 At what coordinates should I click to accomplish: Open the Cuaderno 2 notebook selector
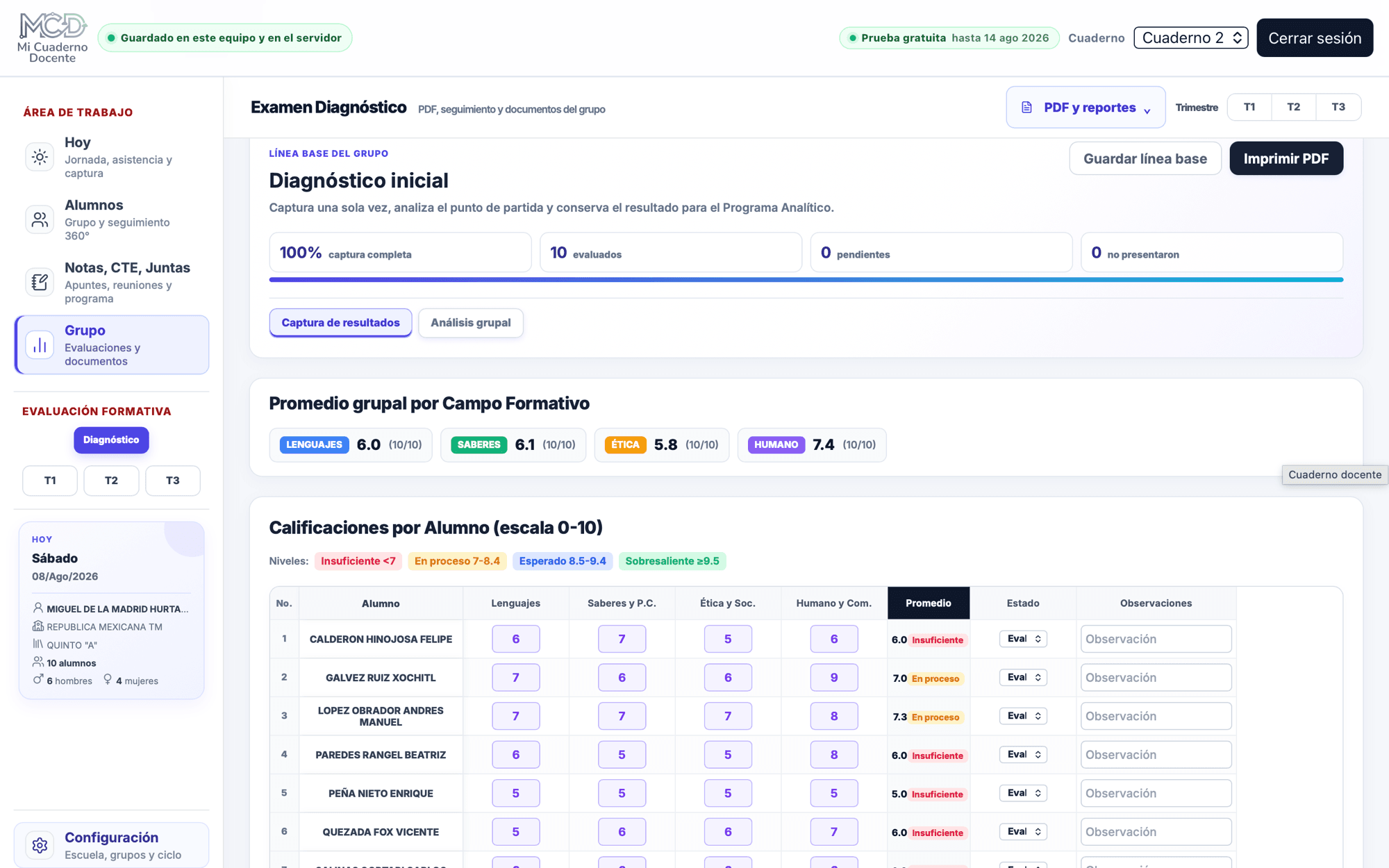[x=1191, y=37]
